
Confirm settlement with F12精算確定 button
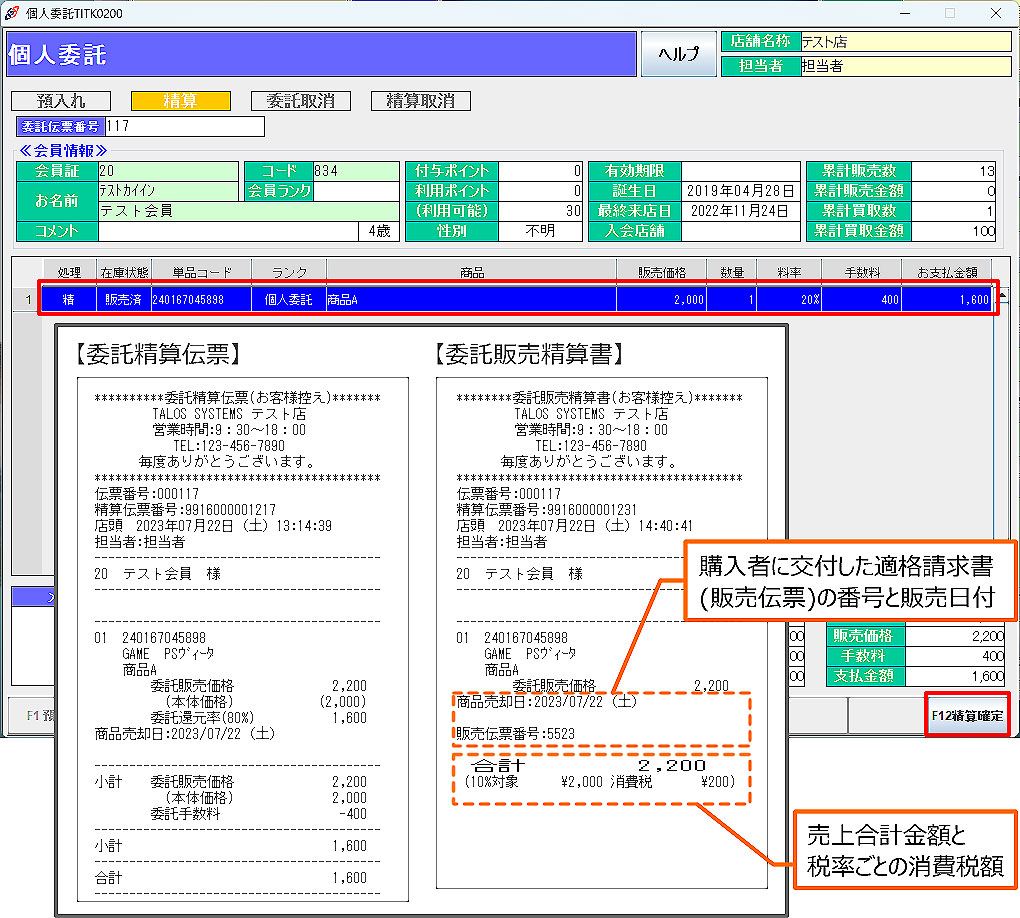pos(967,715)
